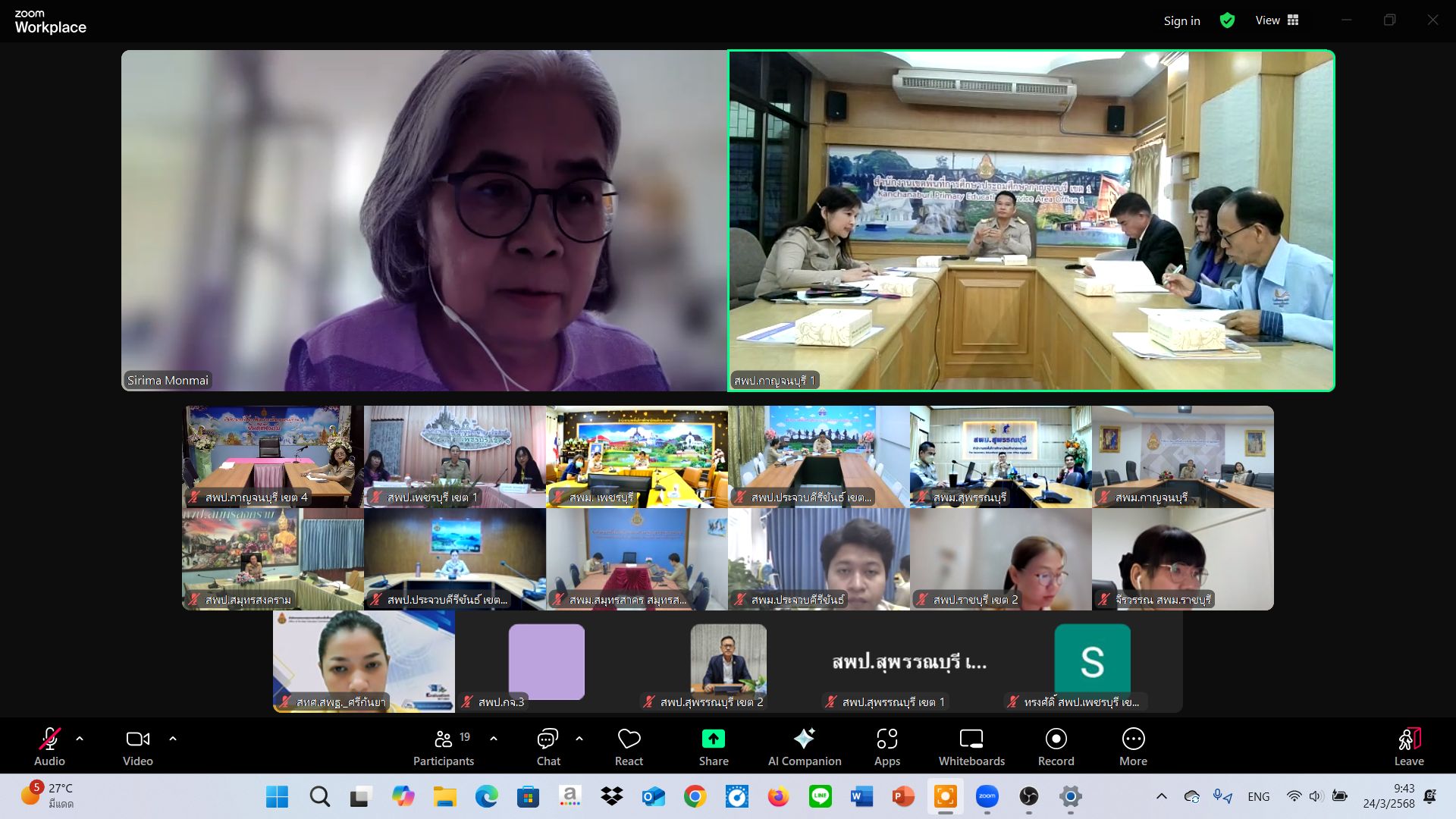This screenshot has width=1456, height=819.
Task: Select the ทรงศักดิ์ participant tile with S avatar
Action: [1092, 661]
